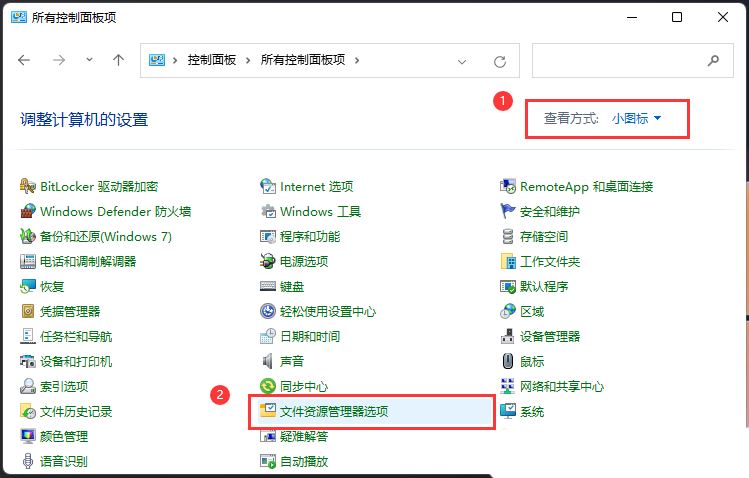749x478 pixels.
Task: Open the 存储空间 icon
Action: (508, 236)
